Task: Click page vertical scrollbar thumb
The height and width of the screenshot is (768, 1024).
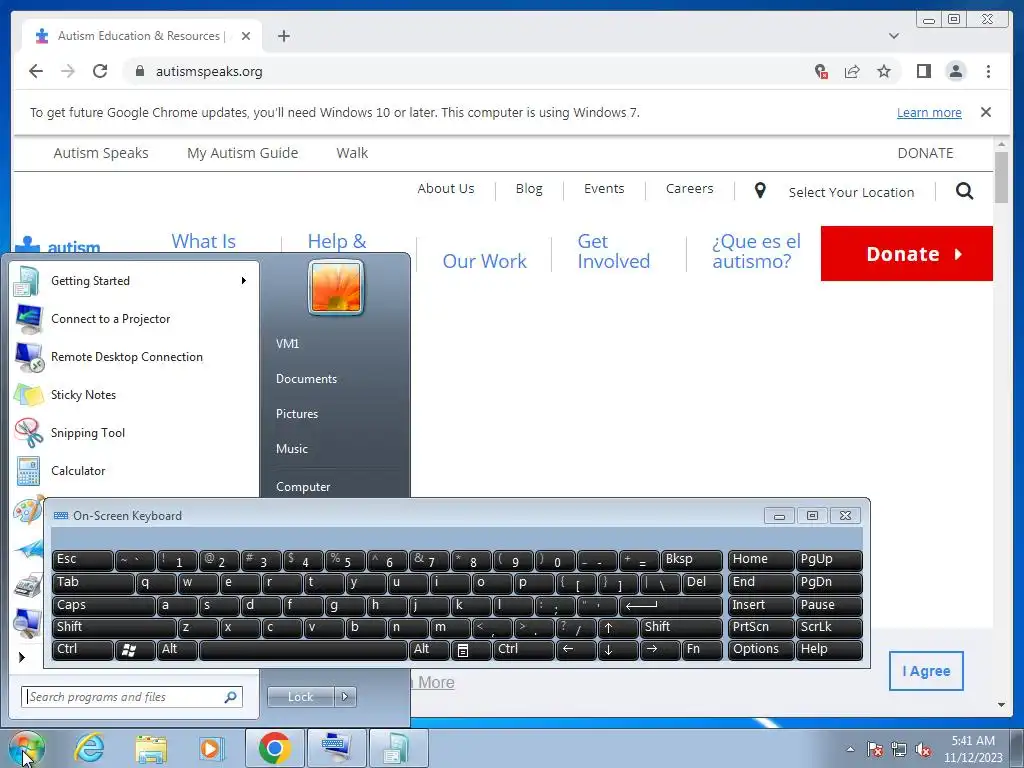Action: coord(1001,177)
